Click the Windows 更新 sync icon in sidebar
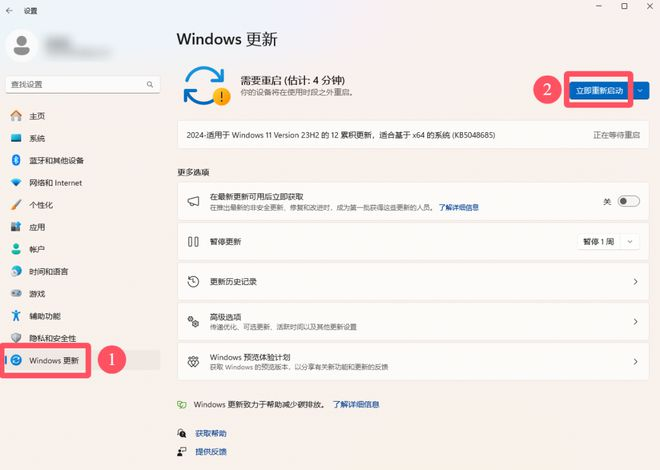The width and height of the screenshot is (660, 470). click(16, 360)
